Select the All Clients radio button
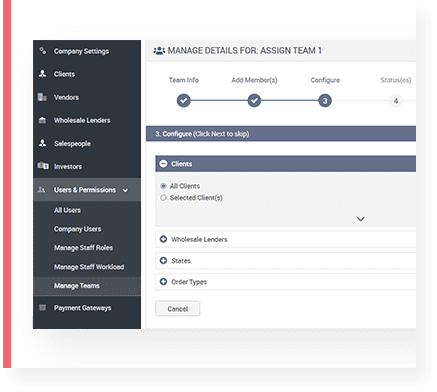The width and height of the screenshot is (437, 392). click(163, 186)
